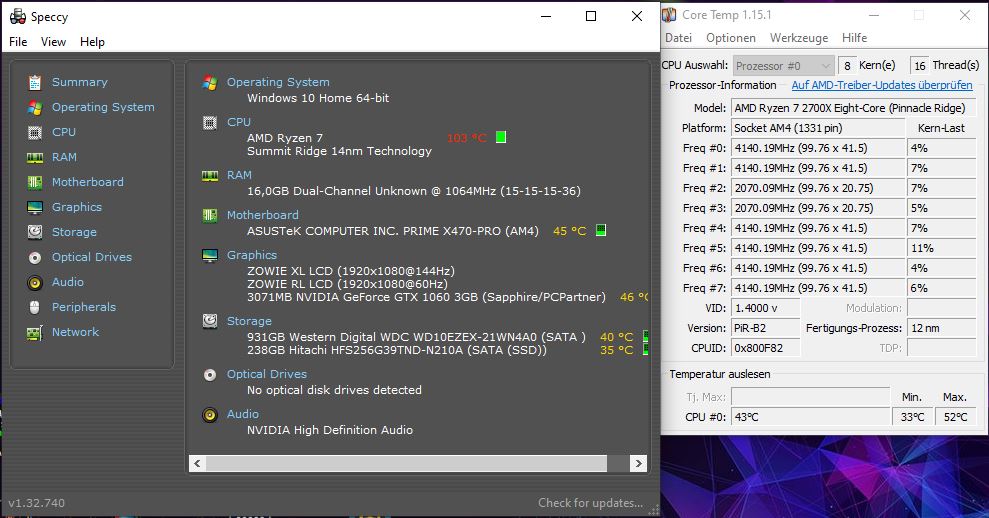The width and height of the screenshot is (989, 518).
Task: Click red 103 °C CPU temperature reading
Action: [x=467, y=138]
